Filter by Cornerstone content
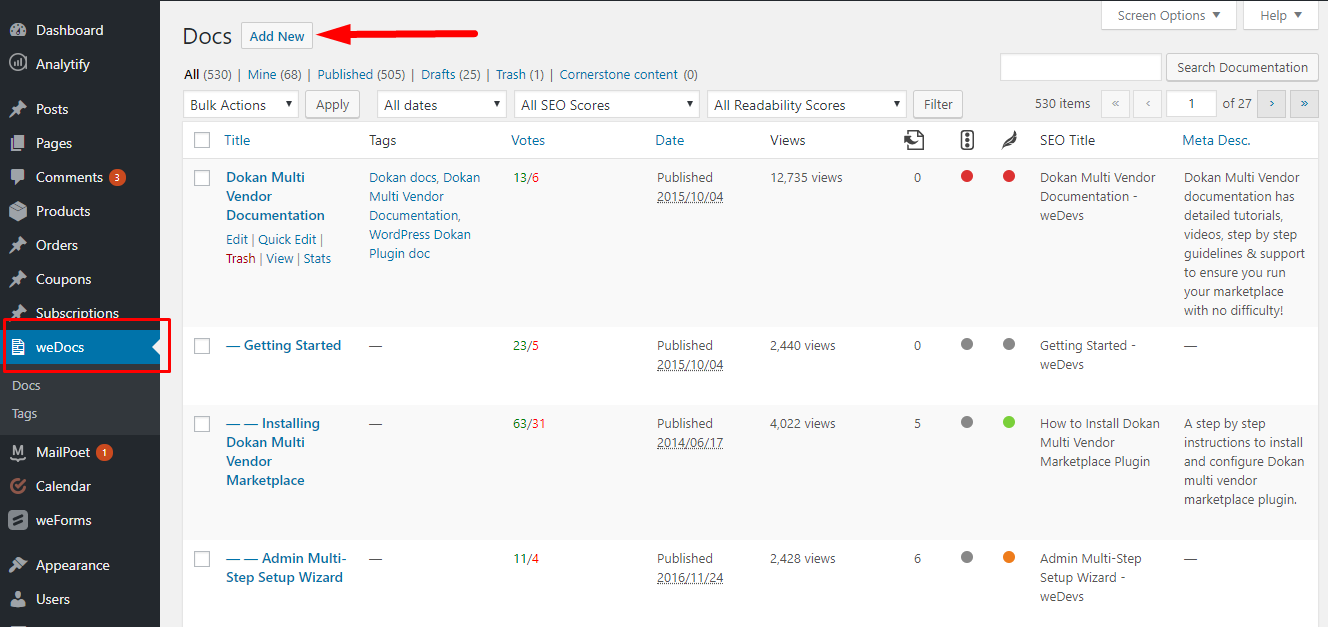Screen dimensions: 1328x627 pyautogui.click(x=628, y=74)
